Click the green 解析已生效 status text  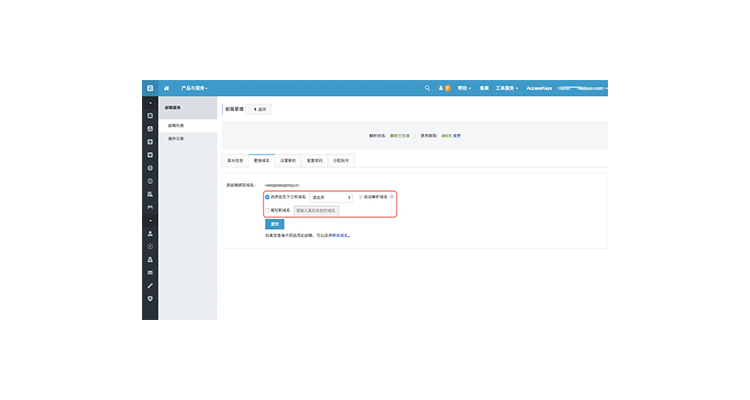coord(400,136)
